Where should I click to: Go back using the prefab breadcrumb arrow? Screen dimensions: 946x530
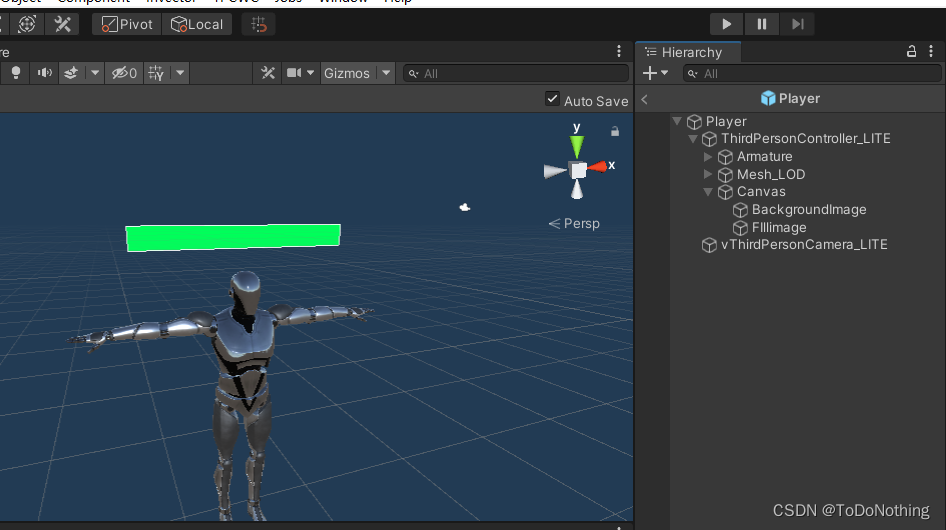pyautogui.click(x=644, y=99)
